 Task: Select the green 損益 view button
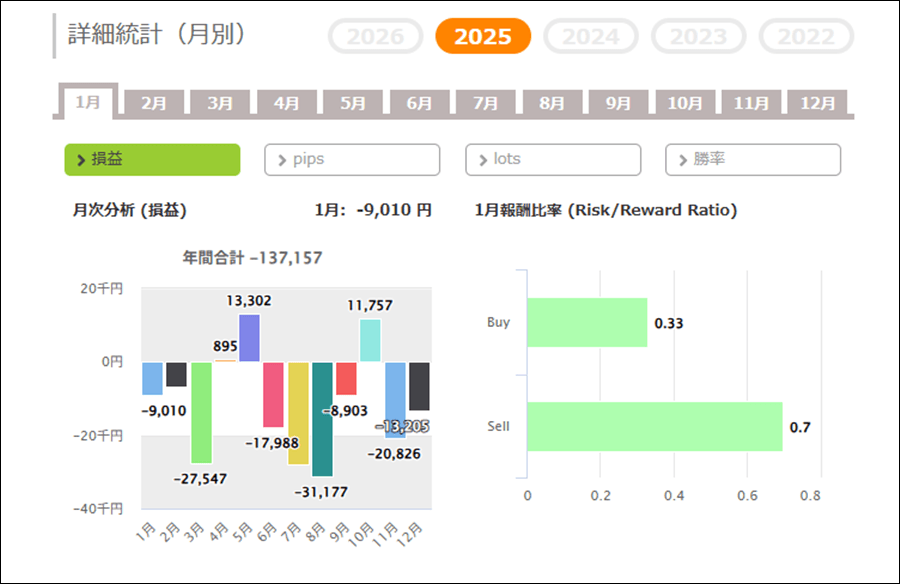[152, 160]
